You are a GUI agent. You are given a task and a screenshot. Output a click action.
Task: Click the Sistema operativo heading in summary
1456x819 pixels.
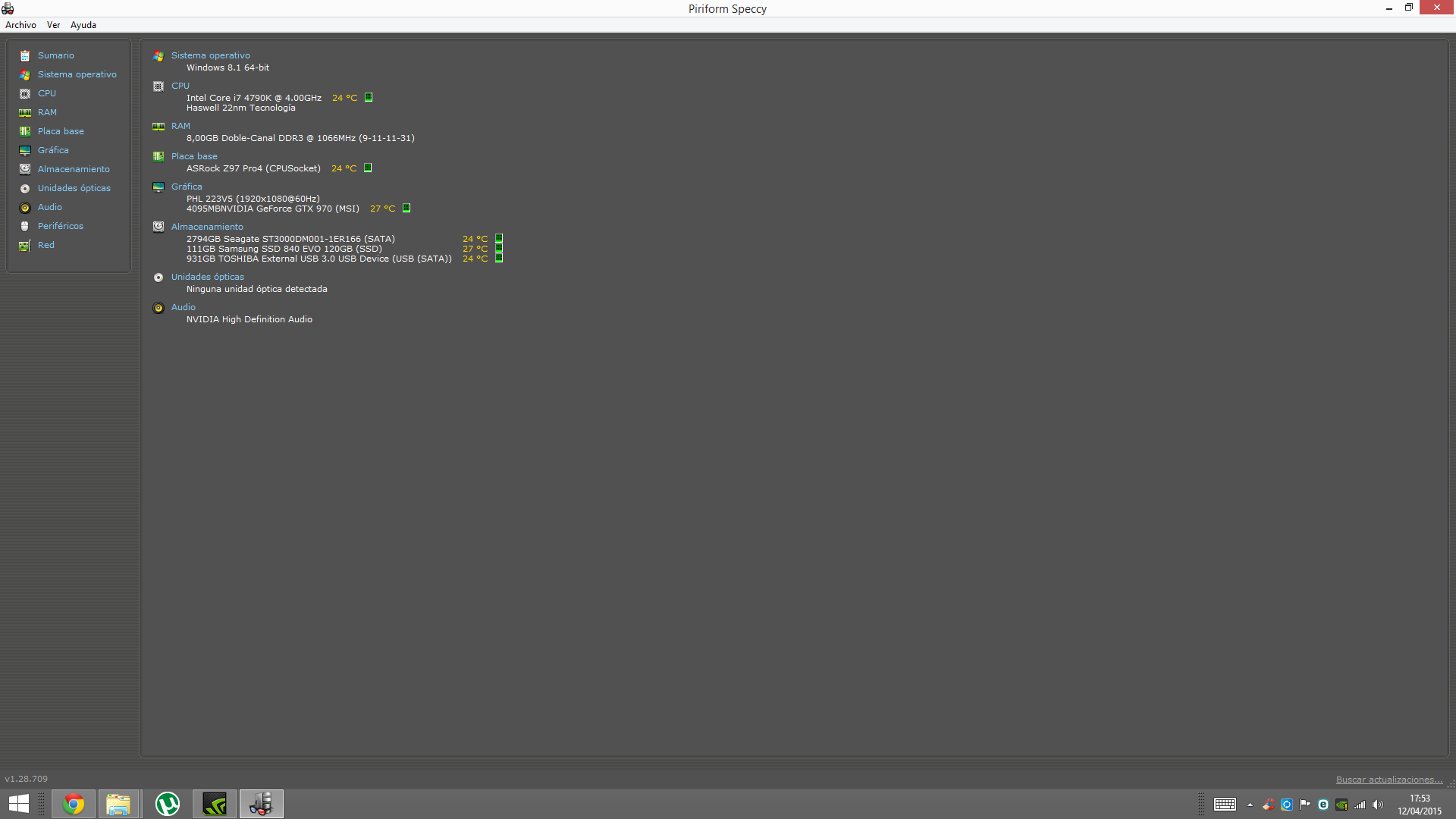[210, 55]
